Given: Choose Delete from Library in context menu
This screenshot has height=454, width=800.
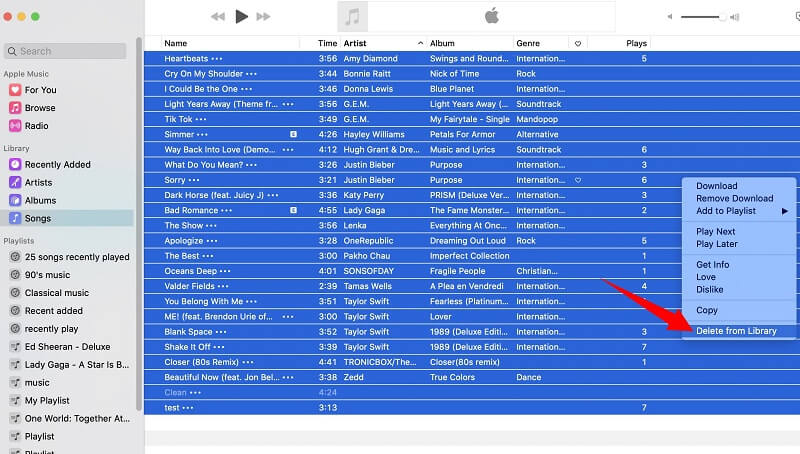Looking at the screenshot, I should point(736,331).
